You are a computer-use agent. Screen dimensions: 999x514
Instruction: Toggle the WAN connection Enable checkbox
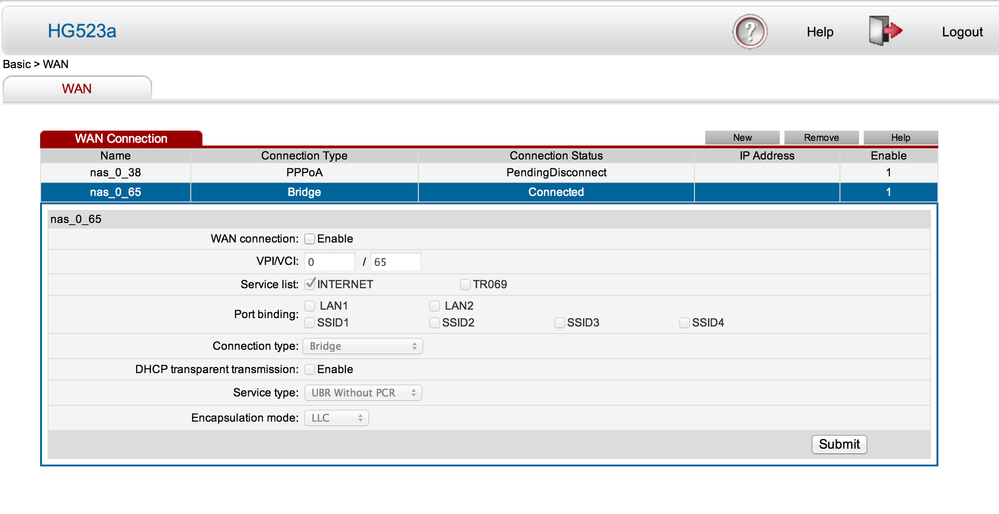(x=310, y=239)
